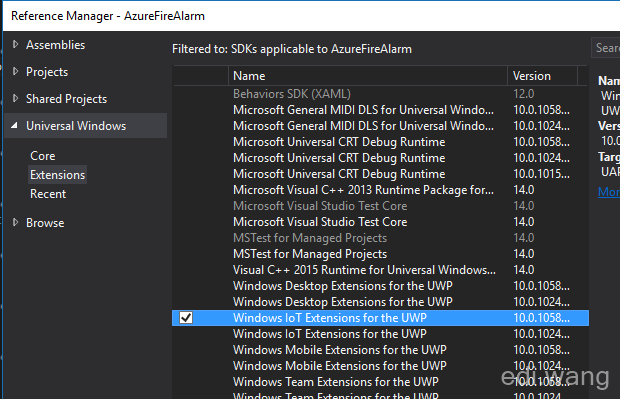Expand the Assemblies section

point(15,44)
